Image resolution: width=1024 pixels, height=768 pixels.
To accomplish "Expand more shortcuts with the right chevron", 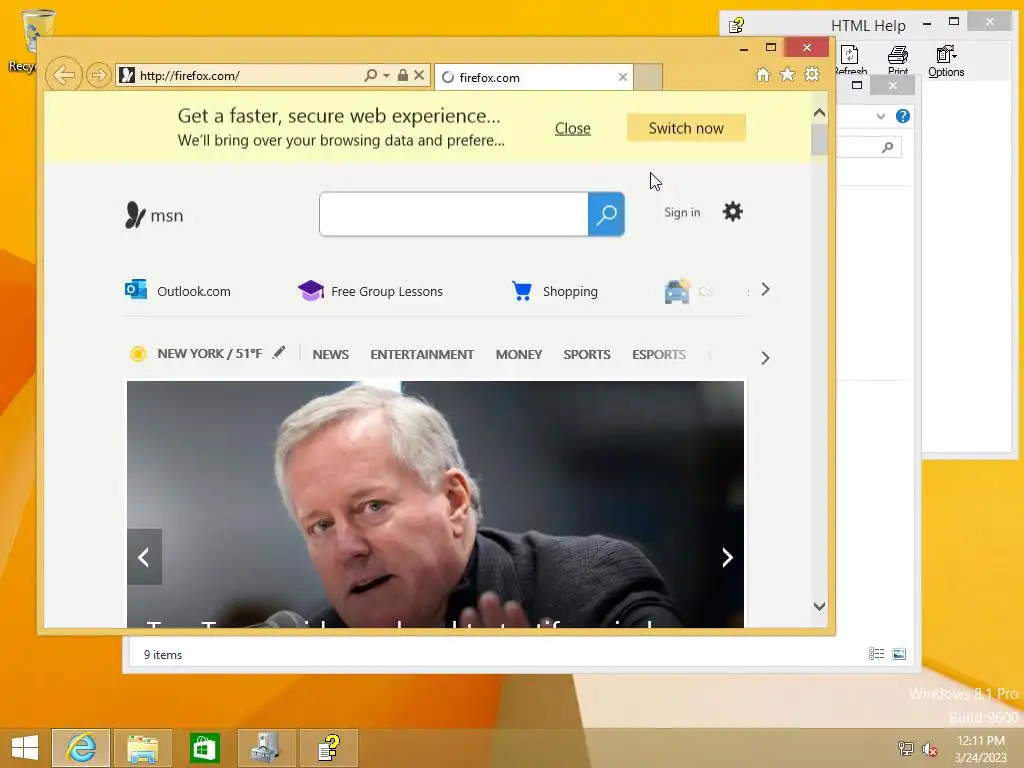I will (765, 289).
